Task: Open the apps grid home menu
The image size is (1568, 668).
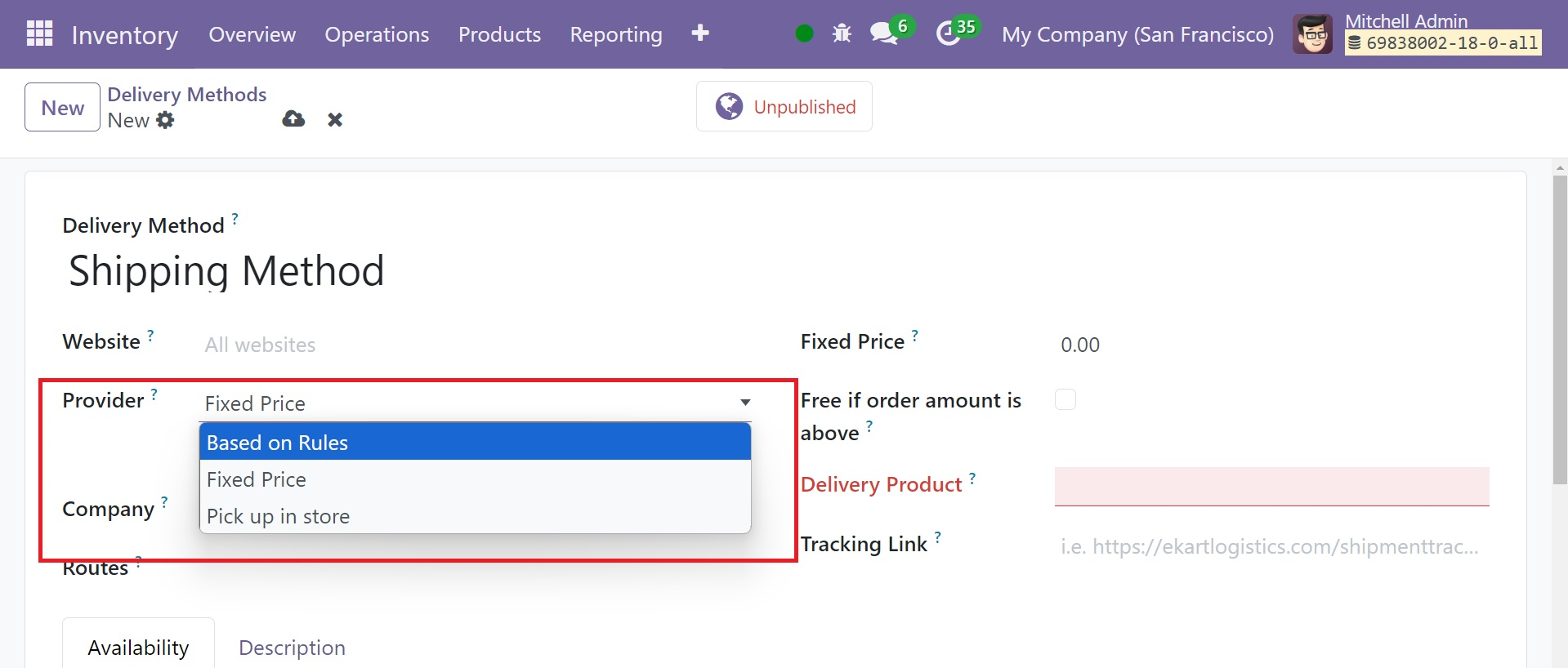Action: [39, 33]
